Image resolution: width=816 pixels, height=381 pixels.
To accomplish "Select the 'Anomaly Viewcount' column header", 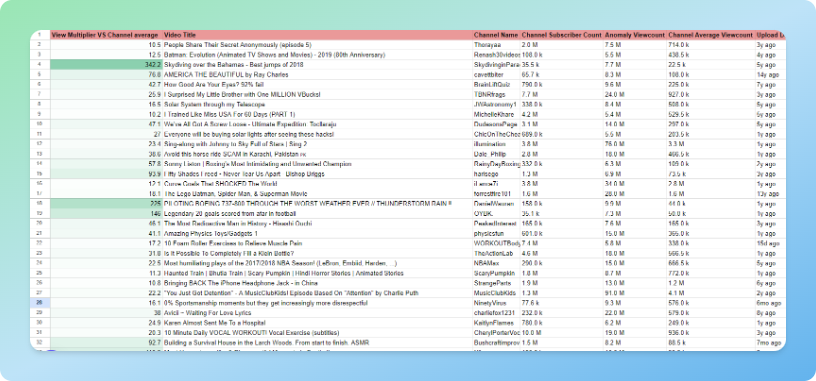I will 635,35.
